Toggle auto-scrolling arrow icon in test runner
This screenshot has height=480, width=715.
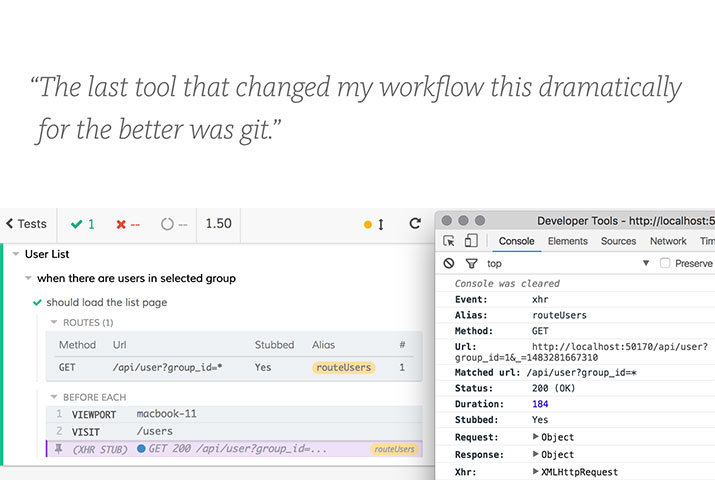click(380, 224)
